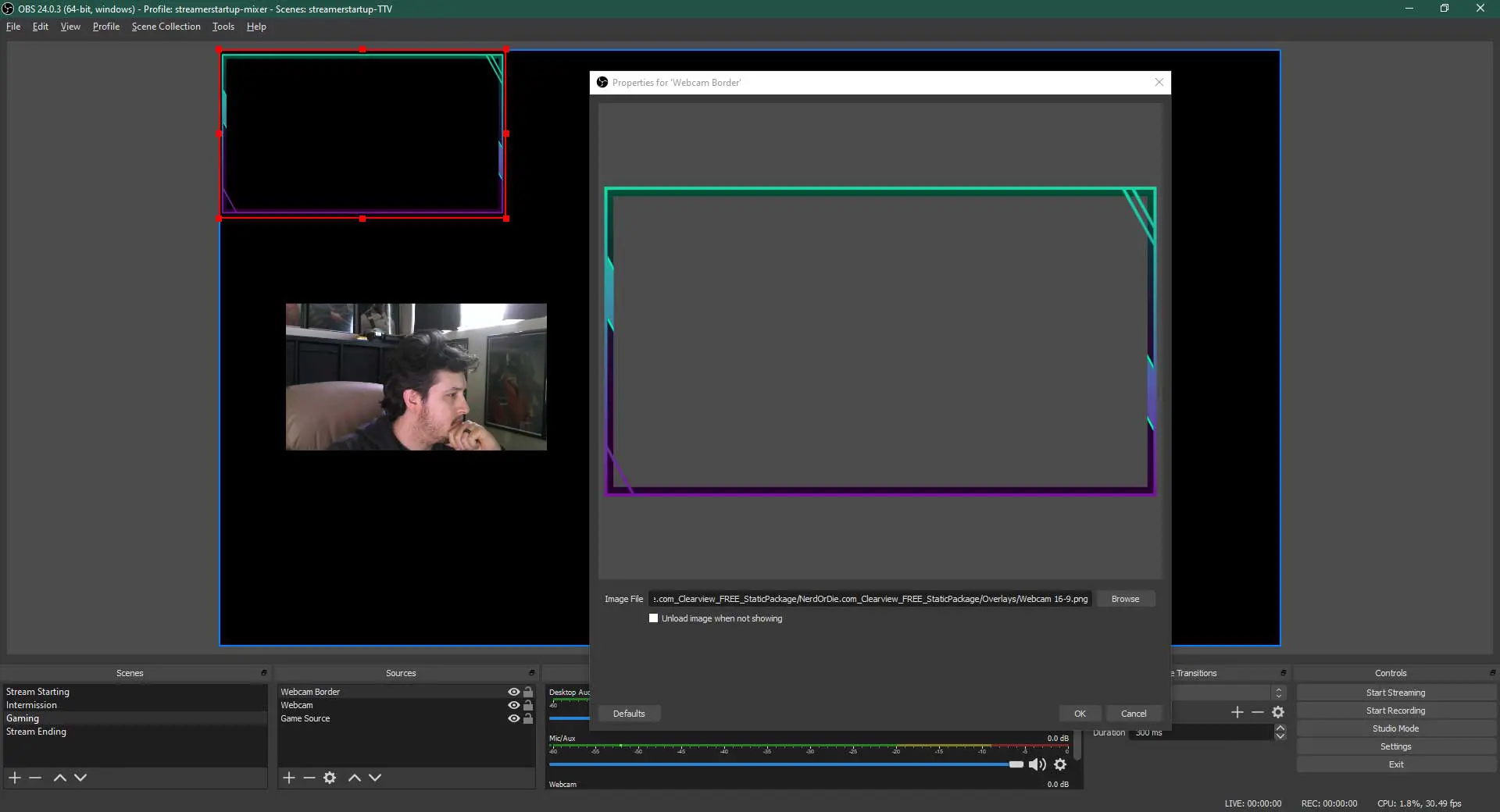Screen dimensions: 1500x812
Task: Remove the selected scene using minus icon
Action: [35, 778]
